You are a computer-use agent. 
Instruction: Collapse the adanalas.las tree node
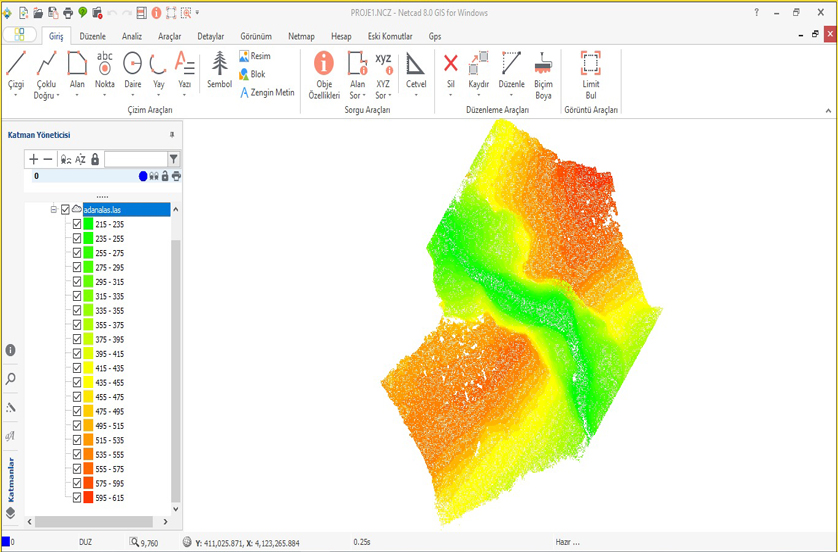pyautogui.click(x=54, y=210)
